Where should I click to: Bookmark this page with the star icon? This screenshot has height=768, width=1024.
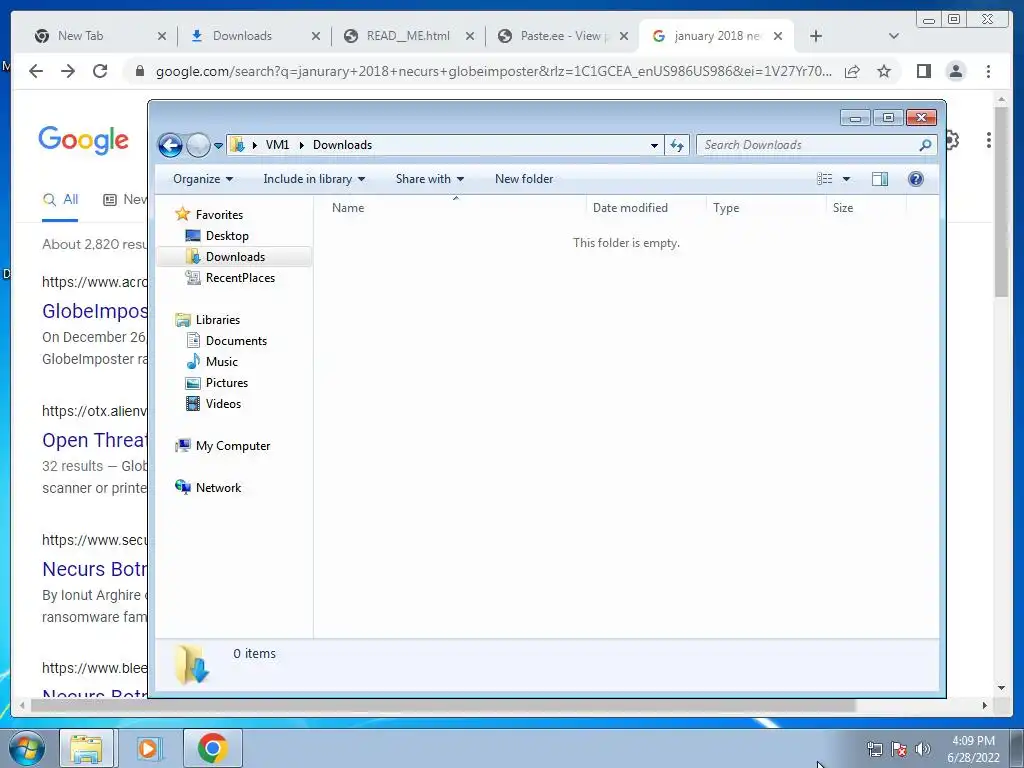(x=884, y=71)
